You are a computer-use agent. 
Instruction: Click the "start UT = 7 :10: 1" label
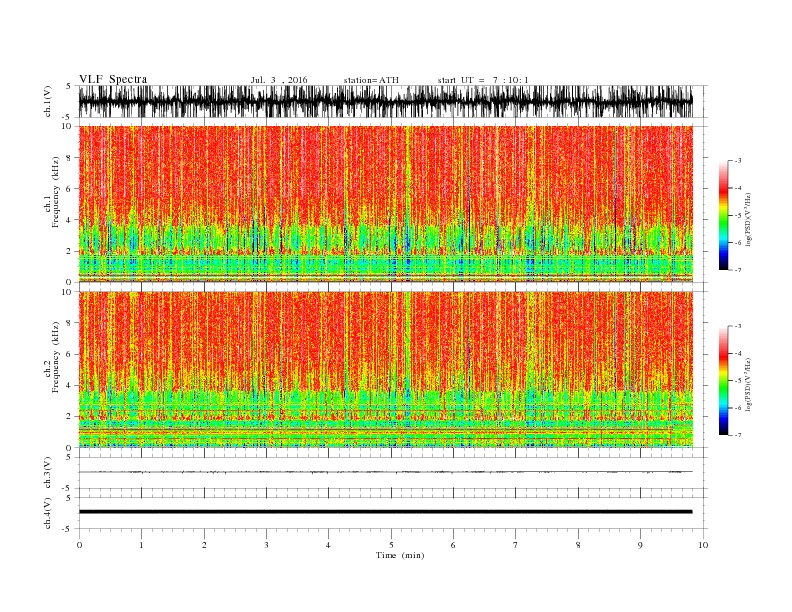point(483,80)
